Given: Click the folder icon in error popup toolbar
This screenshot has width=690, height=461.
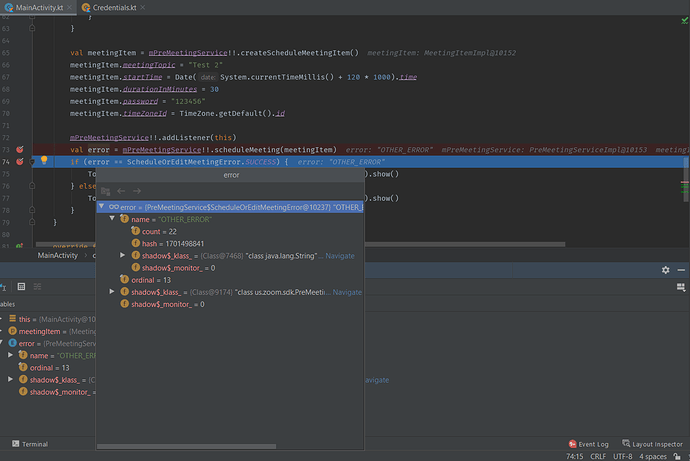Looking at the screenshot, I should click(x=106, y=190).
